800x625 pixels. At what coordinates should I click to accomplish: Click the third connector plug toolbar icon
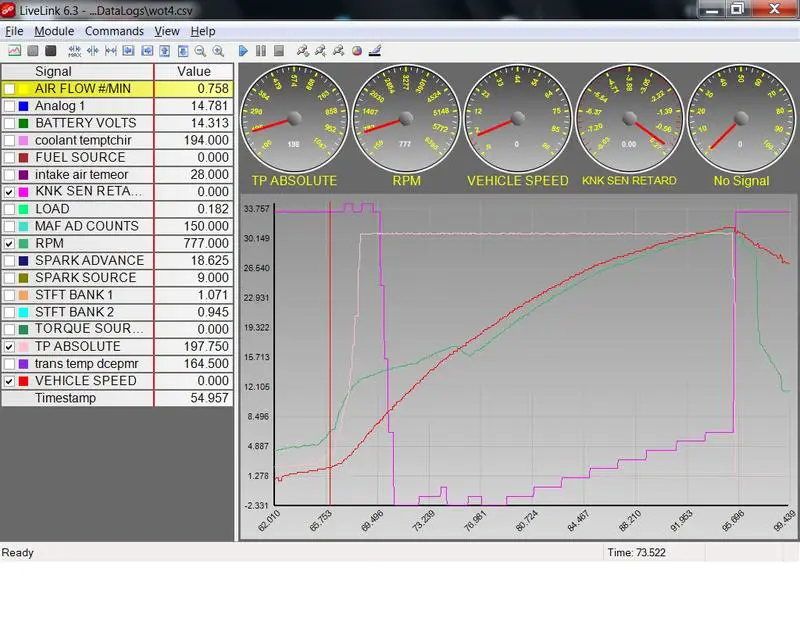[x=338, y=51]
